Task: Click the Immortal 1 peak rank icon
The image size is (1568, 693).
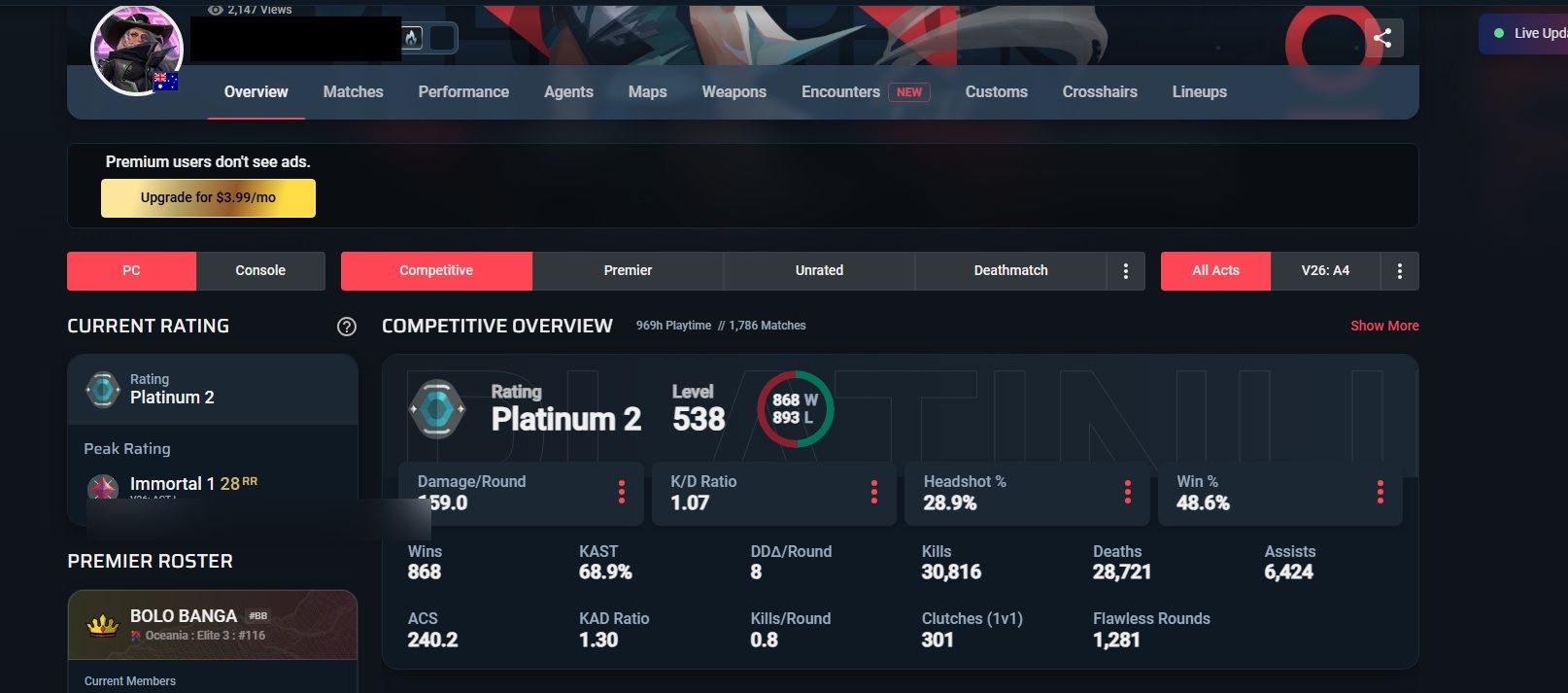Action: coord(103,486)
